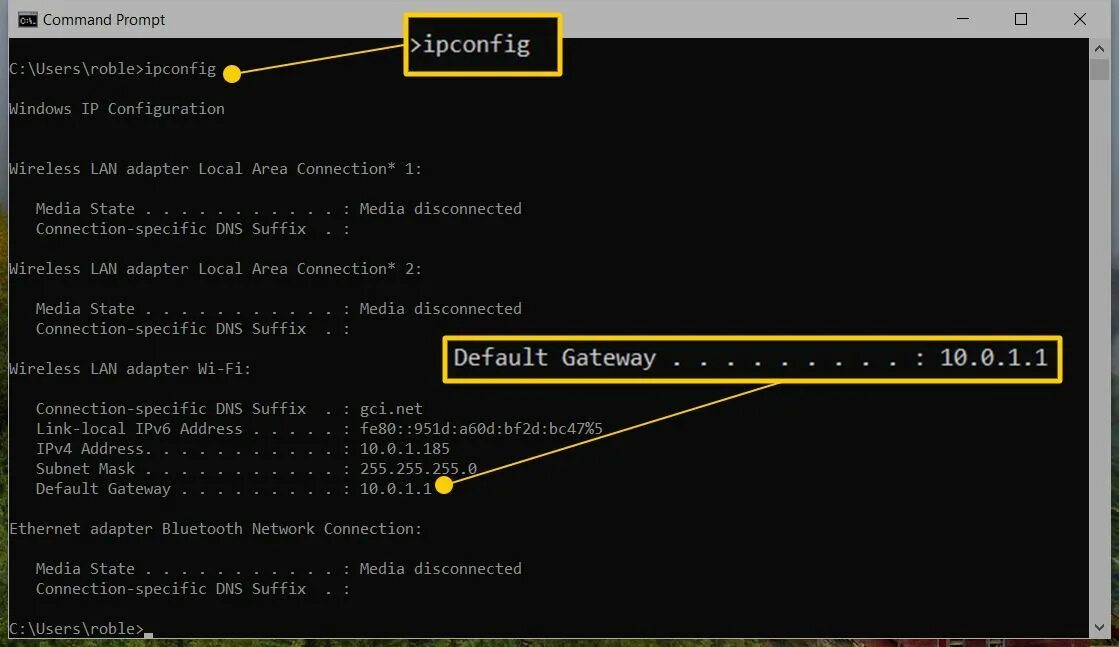Screen dimensions: 1119x647
Task: Click the yellow dot next to ipconfig command
Action: point(232,73)
